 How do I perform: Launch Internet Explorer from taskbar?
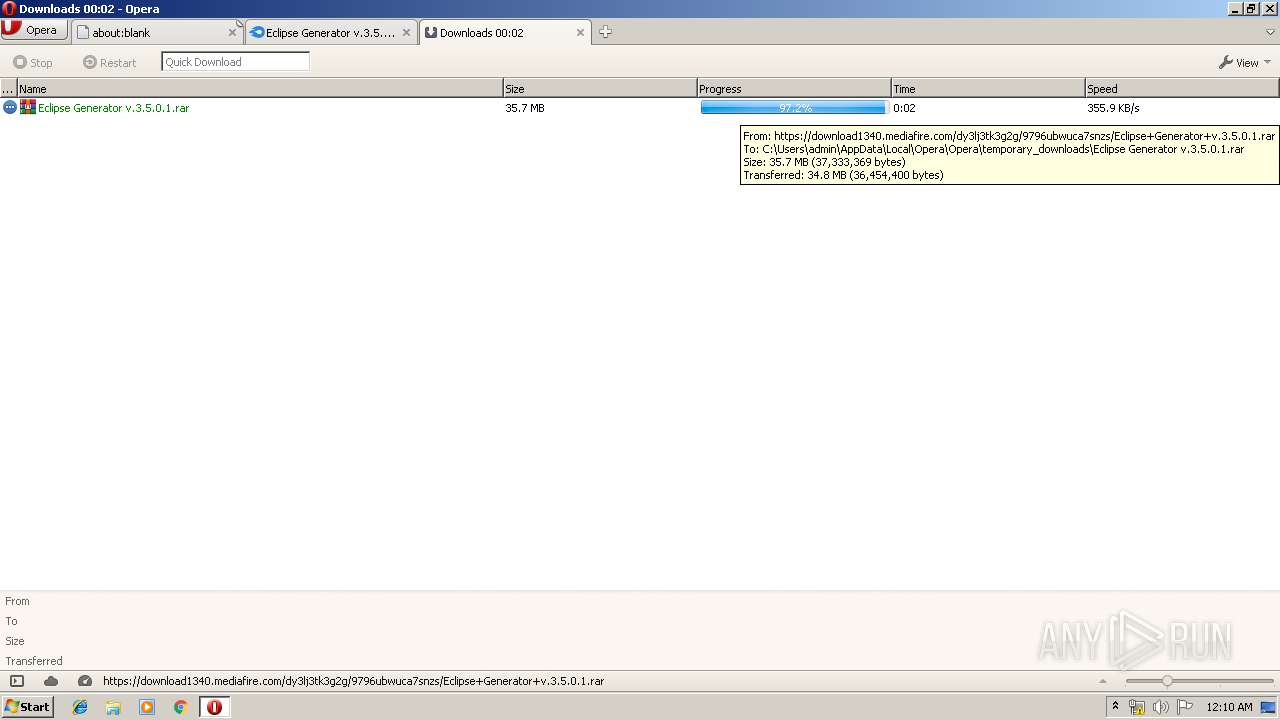[80, 707]
